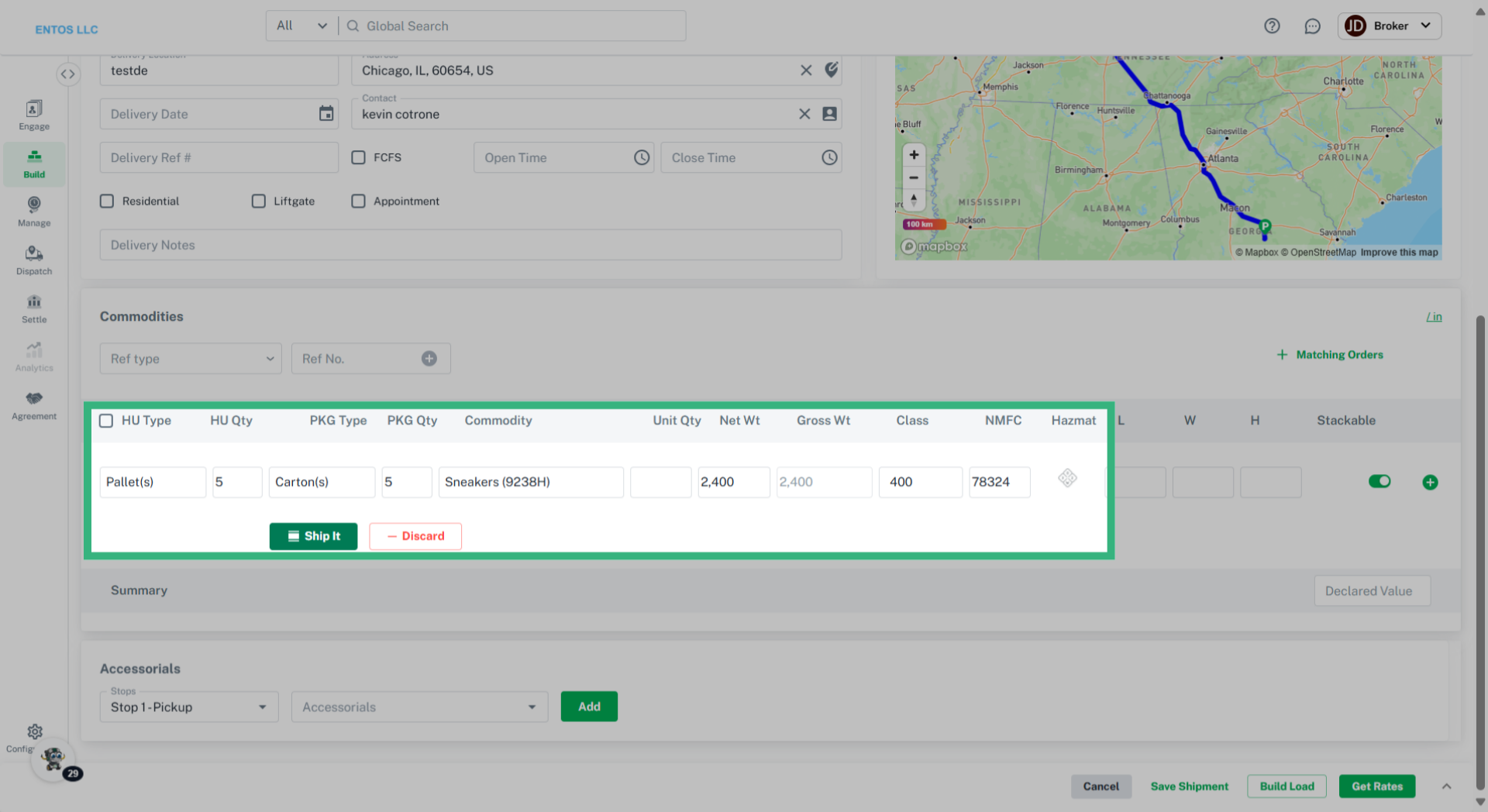Open the help question mark icon
This screenshot has width=1488, height=812.
point(1272,26)
